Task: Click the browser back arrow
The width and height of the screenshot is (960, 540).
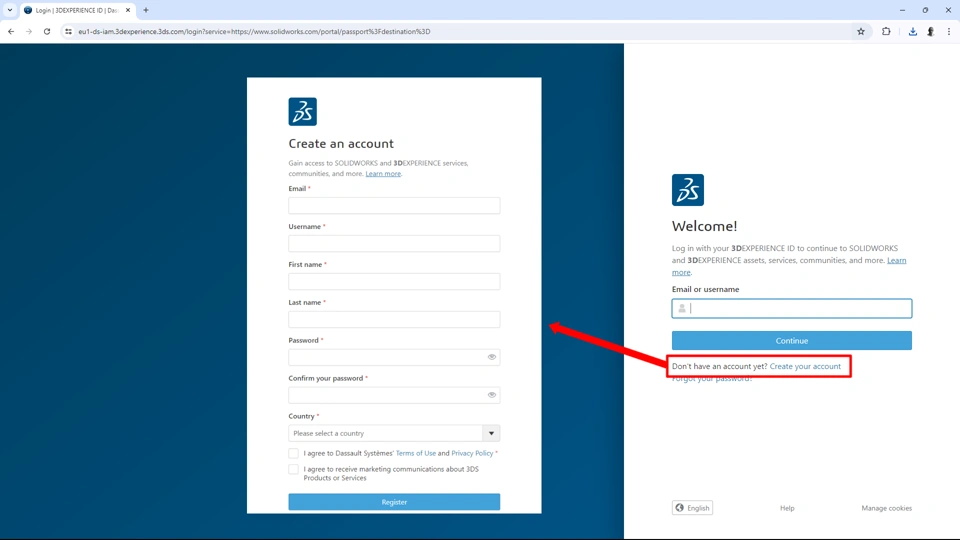Action: [x=11, y=31]
